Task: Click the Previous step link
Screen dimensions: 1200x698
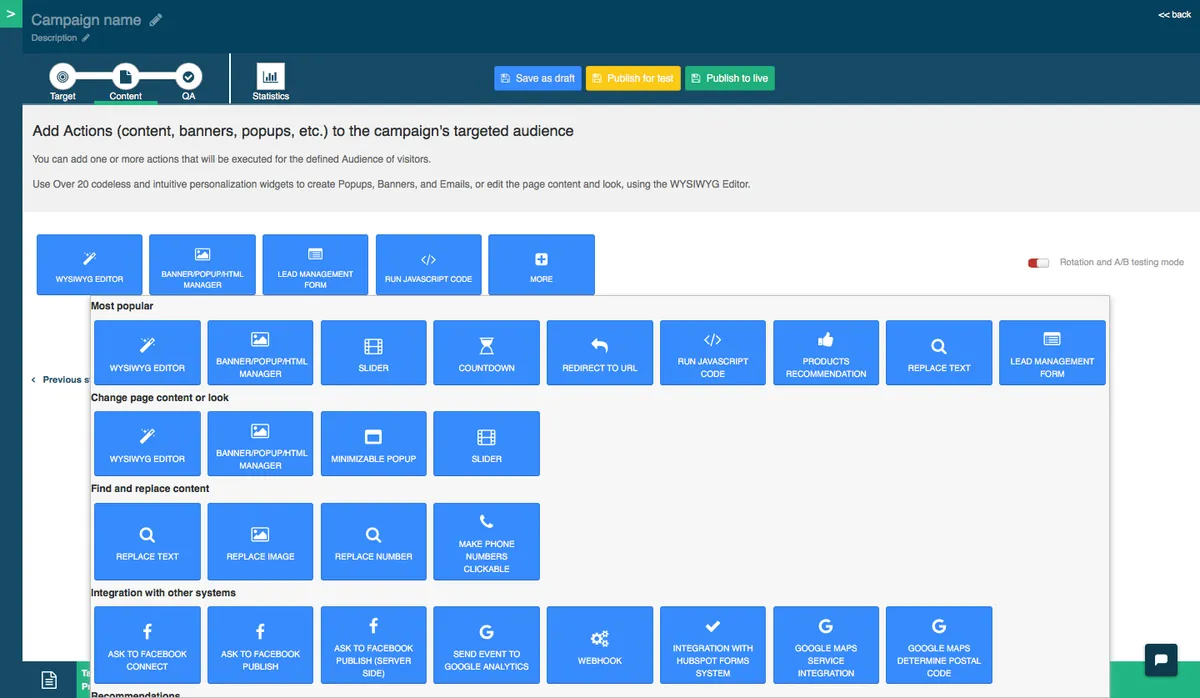Action: pos(60,380)
